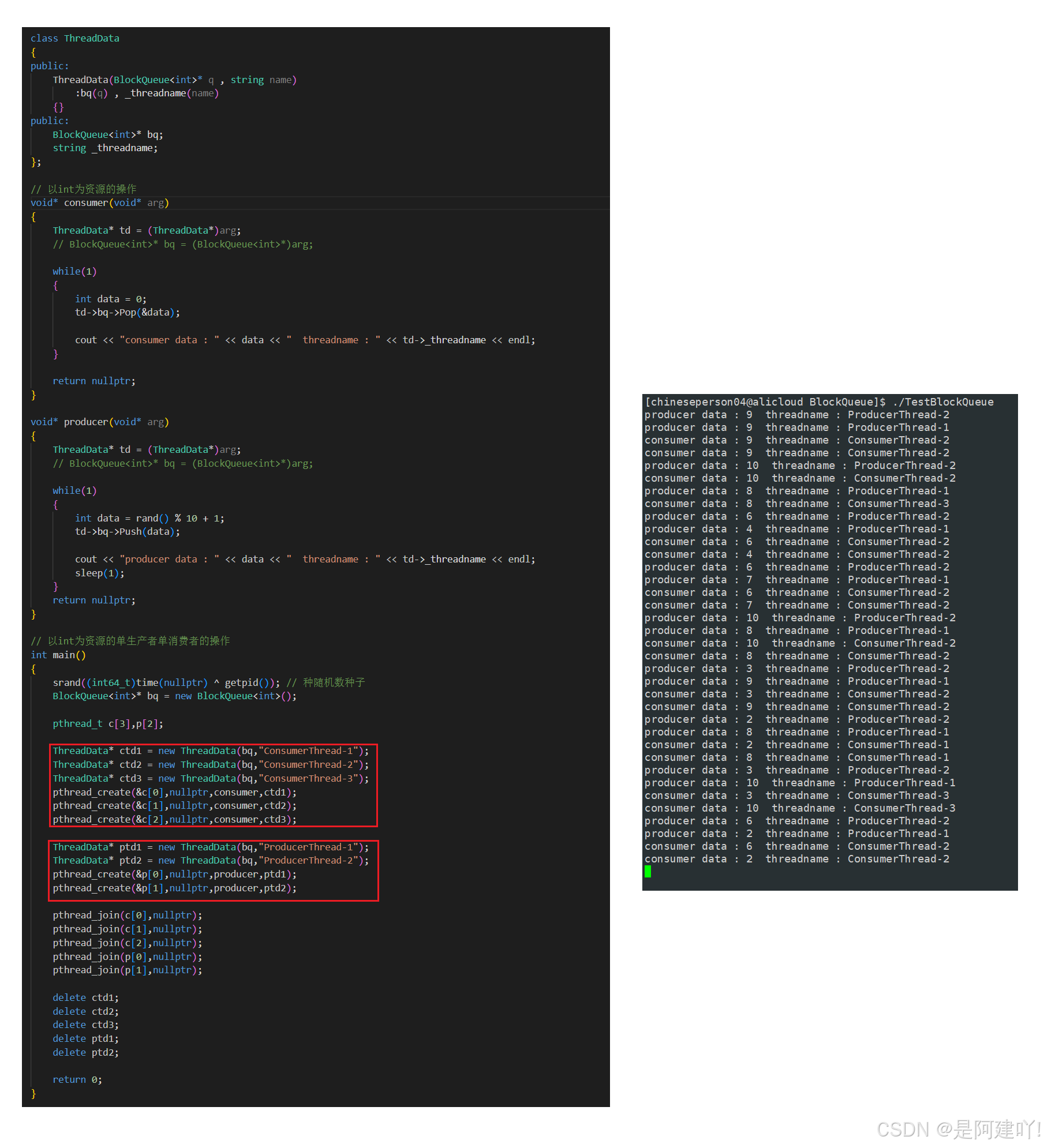Click the 'delete ctd1;' statement
Image resolution: width=1044 pixels, height=1148 pixels.
click(x=85, y=997)
